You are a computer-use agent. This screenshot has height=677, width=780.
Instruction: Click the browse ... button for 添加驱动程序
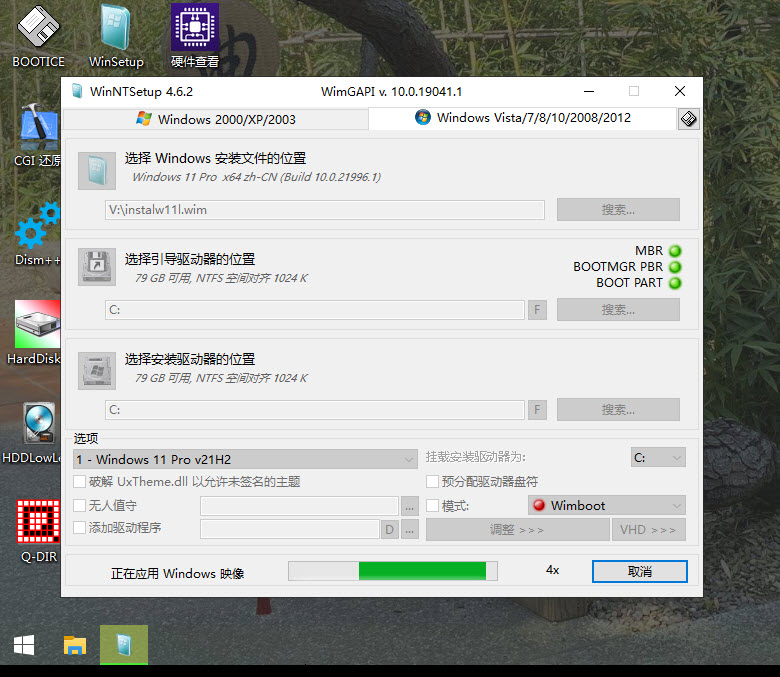409,530
